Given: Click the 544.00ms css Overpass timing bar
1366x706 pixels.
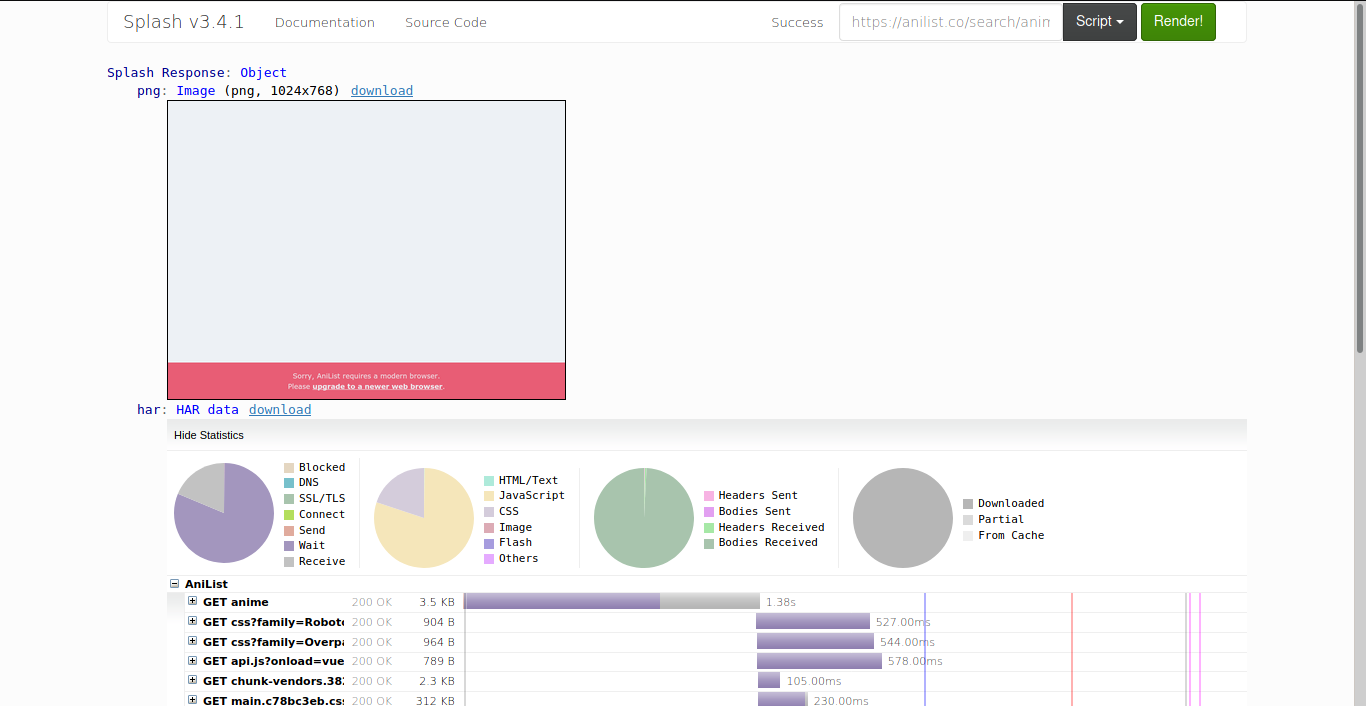Looking at the screenshot, I should (x=815, y=641).
